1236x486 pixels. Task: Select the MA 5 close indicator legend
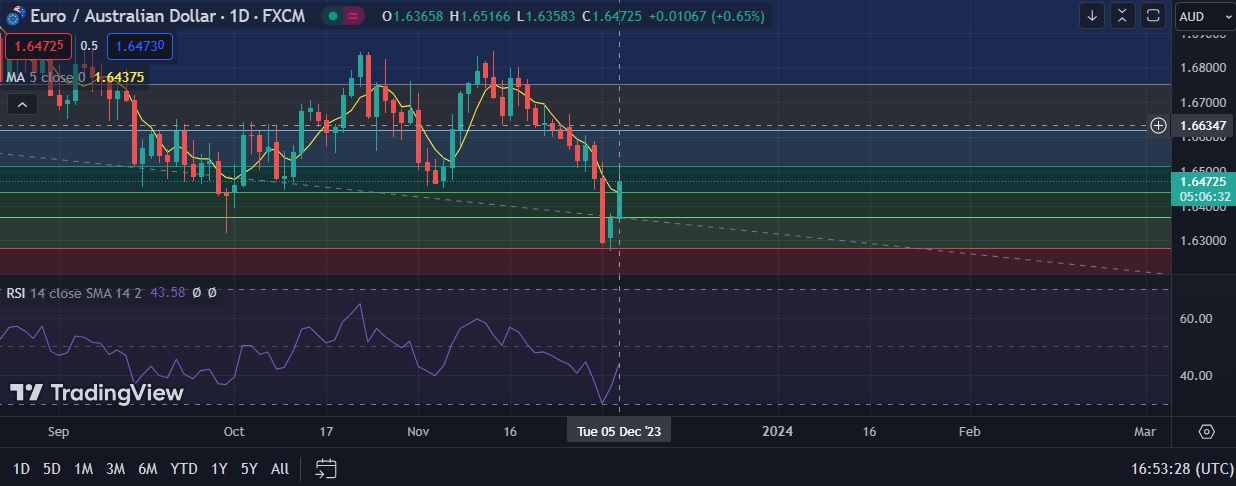(45, 77)
